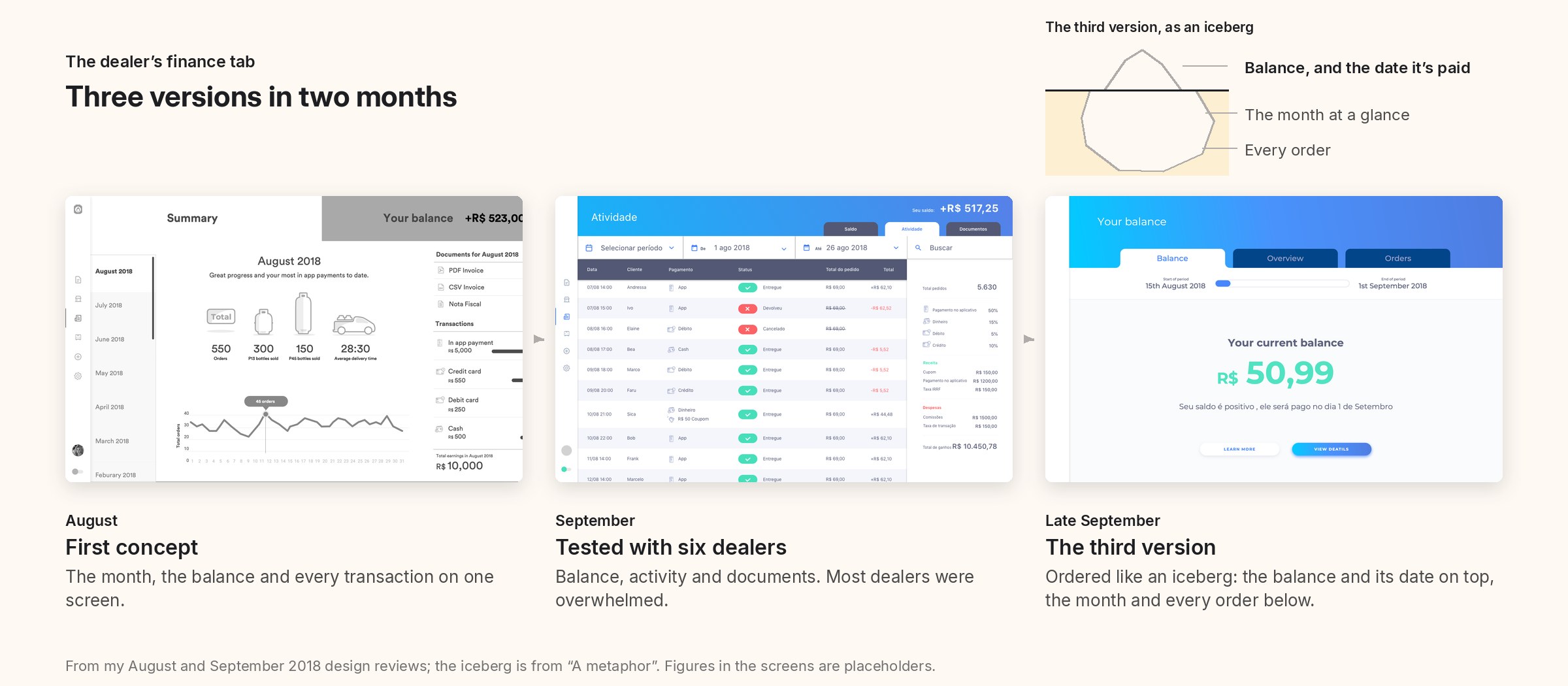The image size is (1568, 686).
Task: Click the View Details button
Action: pos(1331,449)
